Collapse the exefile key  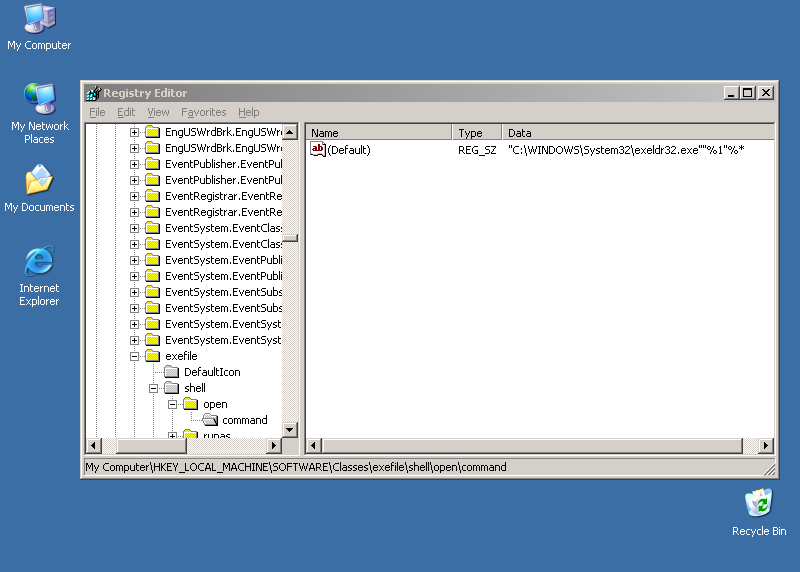134,356
